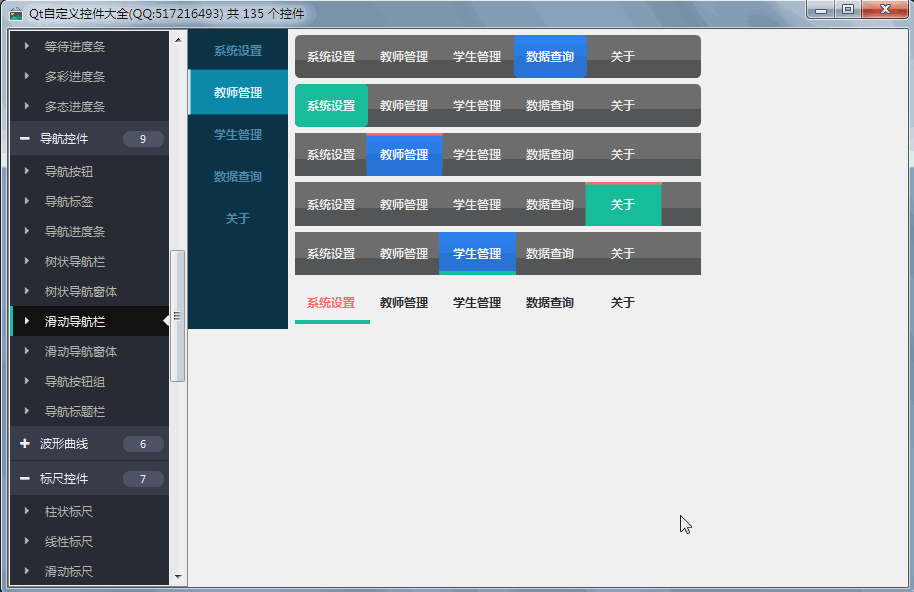Click the sidebar scrollbar's down arrow
The height and width of the screenshot is (592, 914).
click(178, 577)
